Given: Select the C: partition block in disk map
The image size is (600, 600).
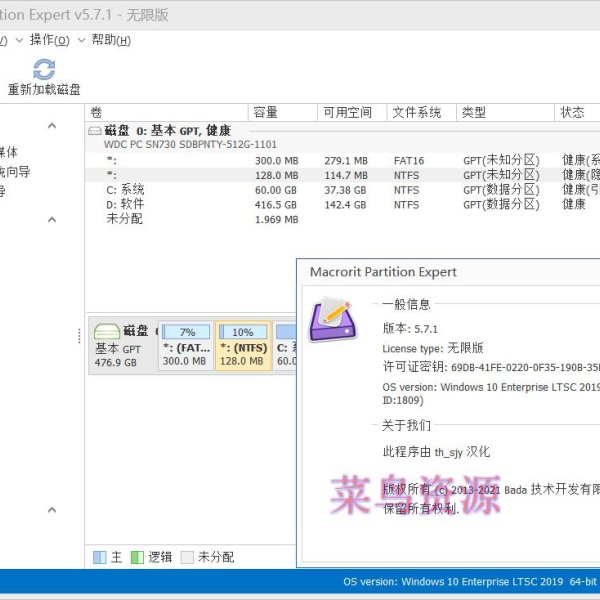Looking at the screenshot, I should point(285,346).
